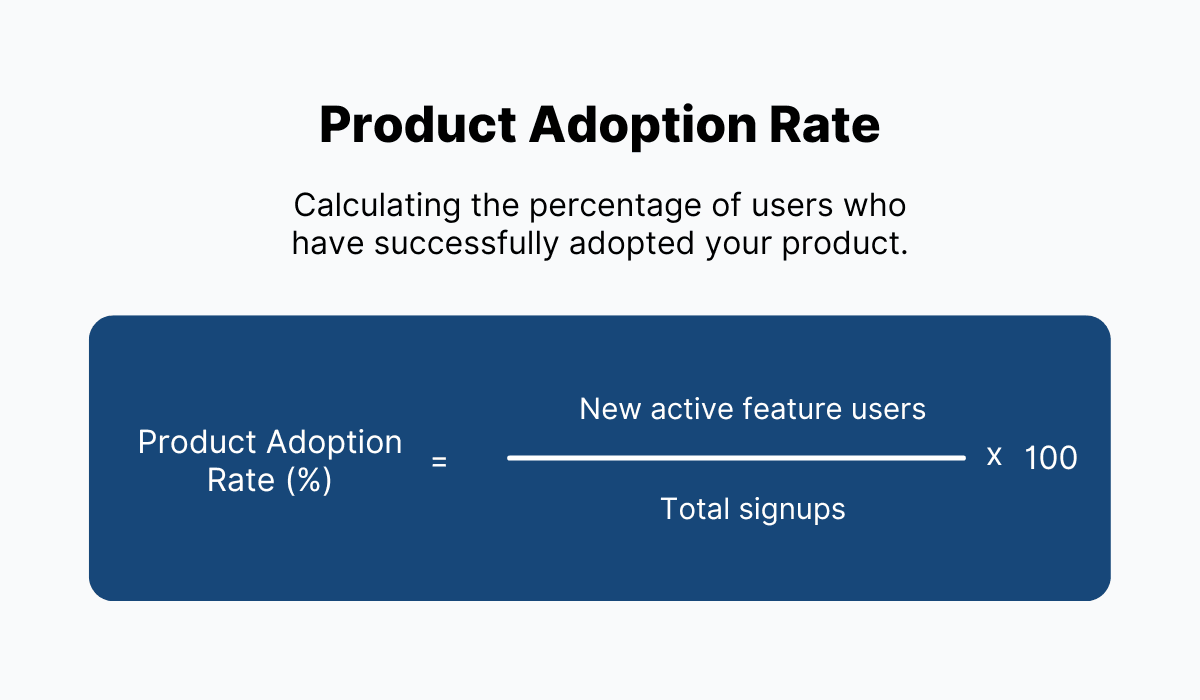
Task: Click the equals sign in the formula
Action: (x=439, y=462)
